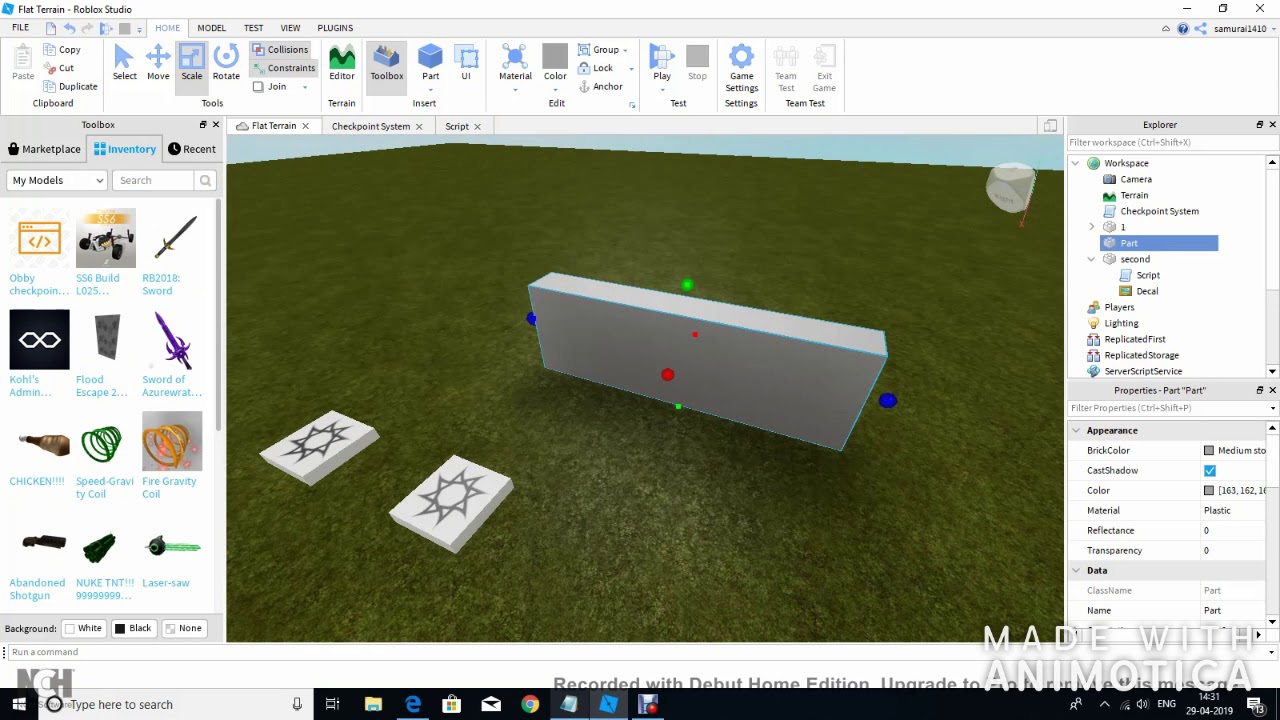Click the Run a command bar
The image size is (1280, 720).
tap(640, 652)
